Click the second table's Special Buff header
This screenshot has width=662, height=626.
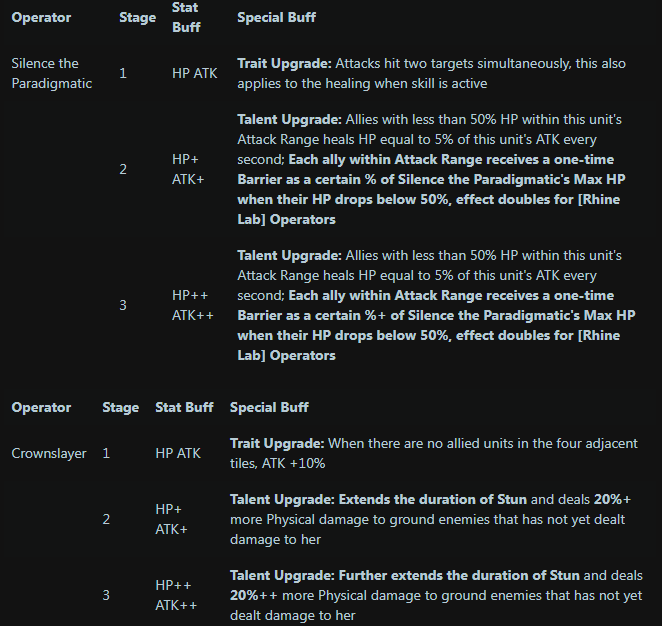(x=269, y=407)
